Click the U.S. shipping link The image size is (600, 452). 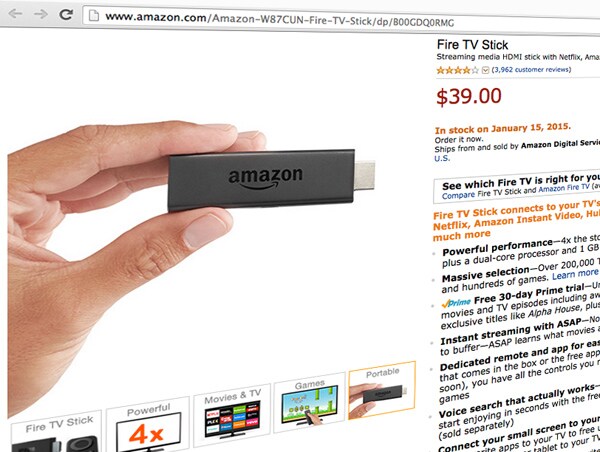442,158
